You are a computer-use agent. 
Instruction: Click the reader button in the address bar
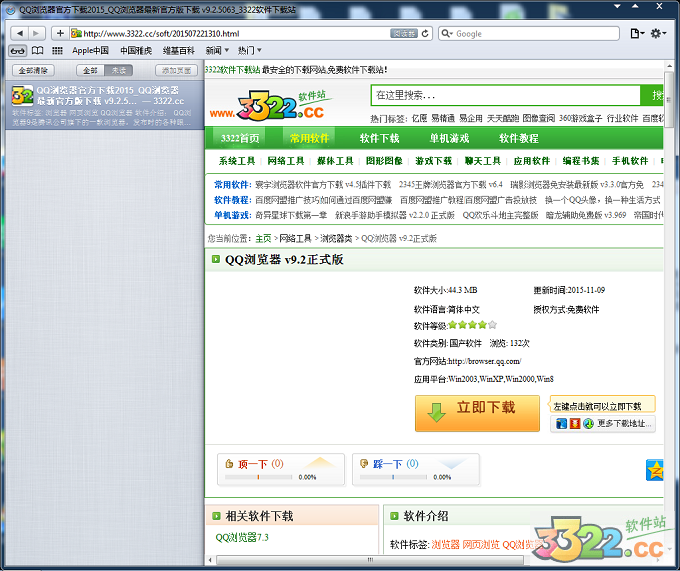(404, 33)
